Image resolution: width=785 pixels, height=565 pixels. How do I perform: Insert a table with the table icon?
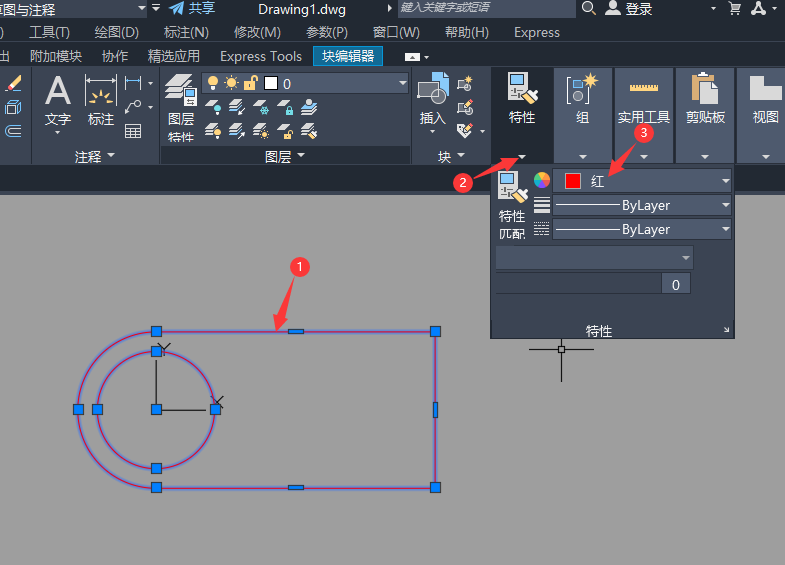(133, 131)
